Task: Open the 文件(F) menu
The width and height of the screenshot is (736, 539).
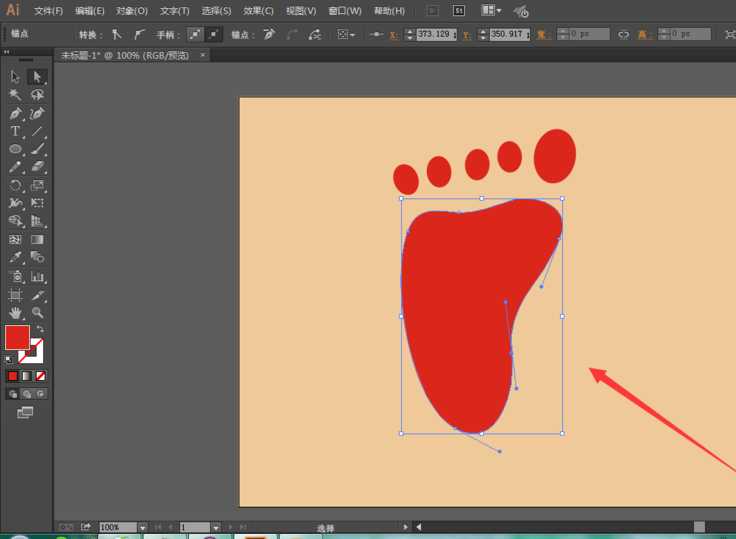Action: (x=48, y=11)
